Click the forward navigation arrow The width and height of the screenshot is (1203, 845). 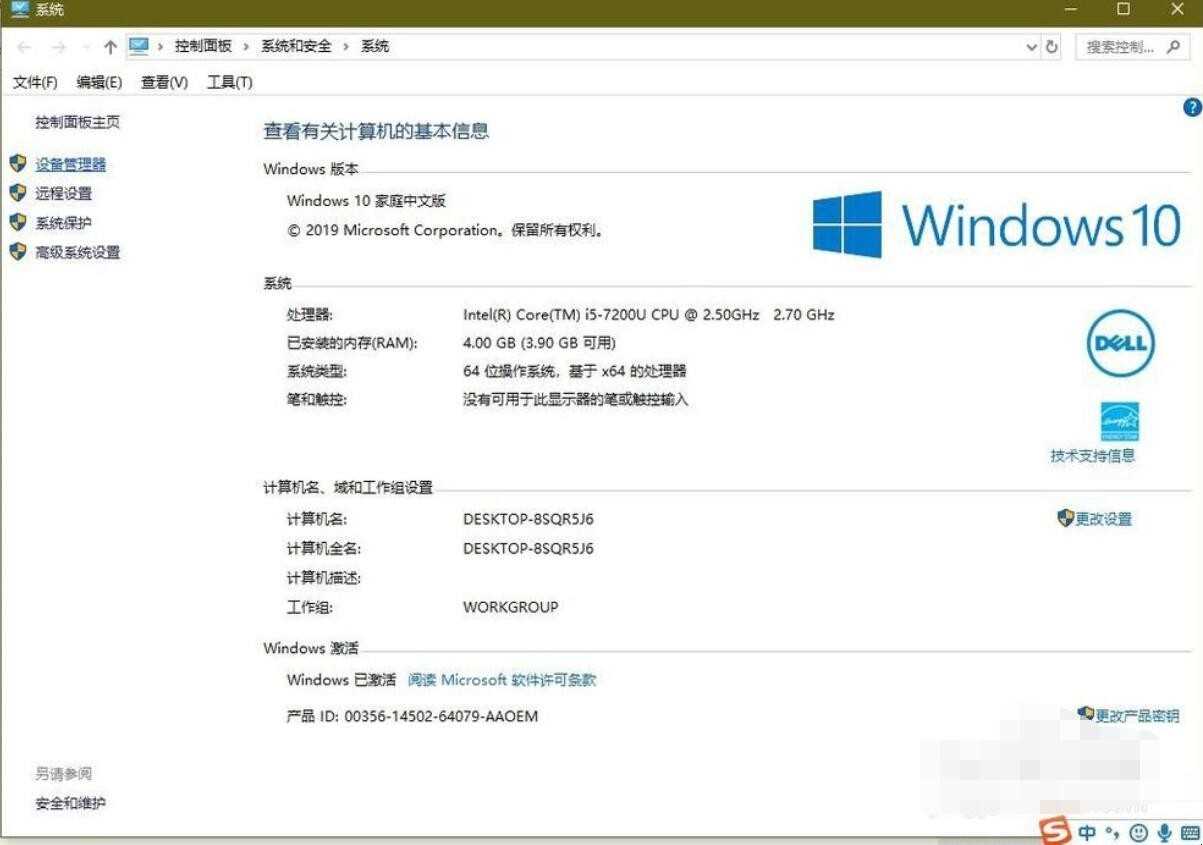click(58, 47)
